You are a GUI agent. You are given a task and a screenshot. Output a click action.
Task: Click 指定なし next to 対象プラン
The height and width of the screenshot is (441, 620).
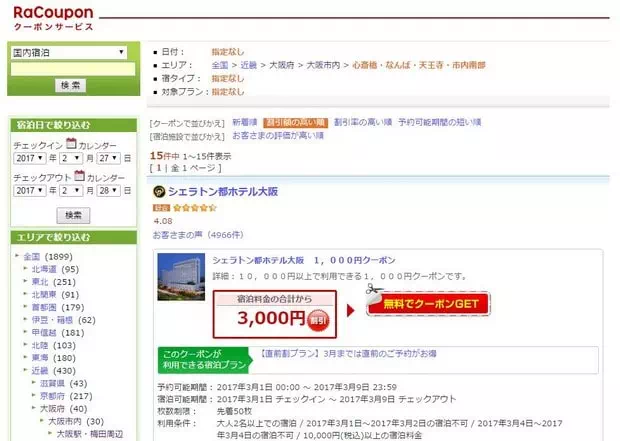point(228,92)
